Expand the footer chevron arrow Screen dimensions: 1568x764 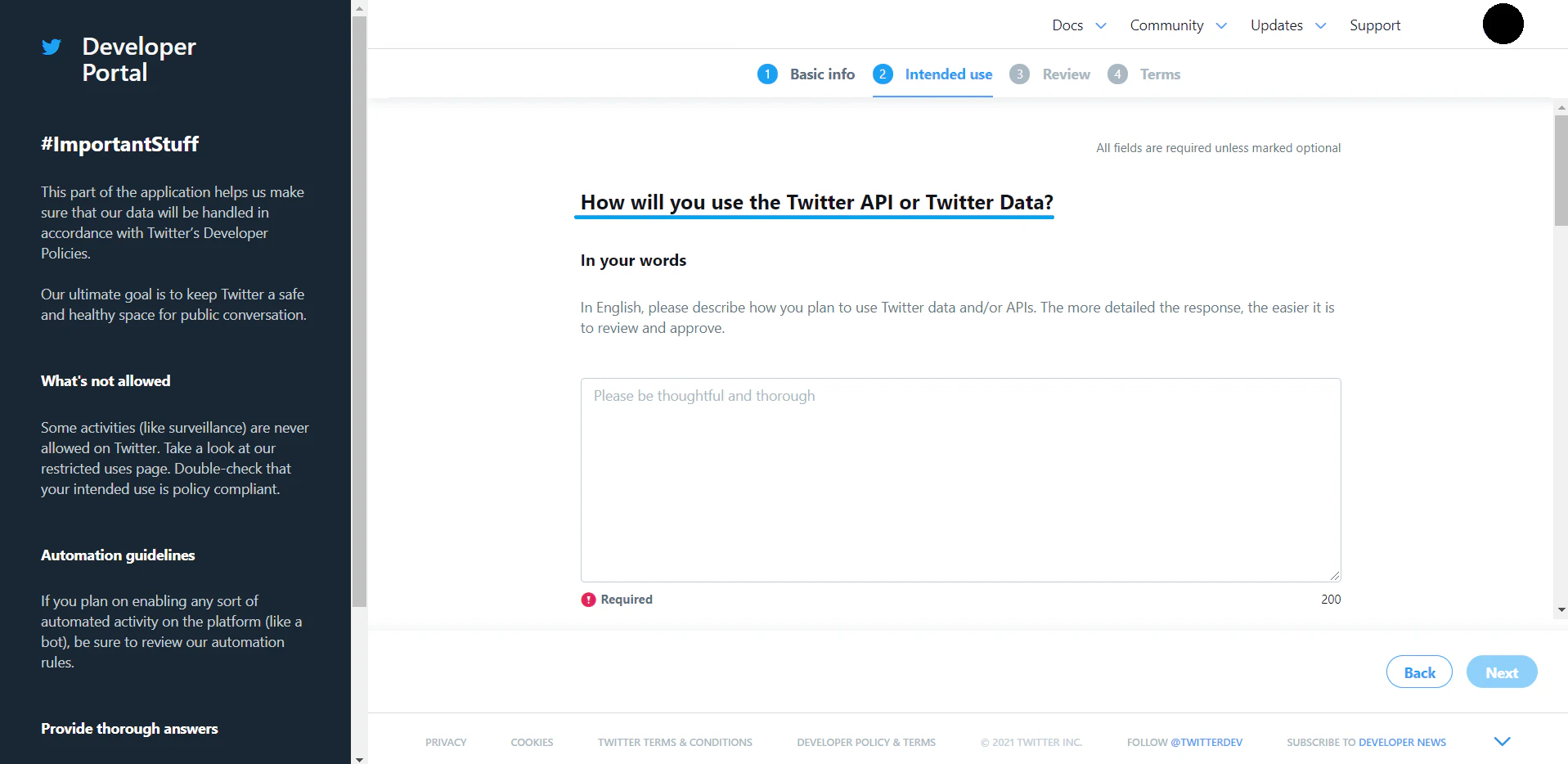pos(1502,741)
